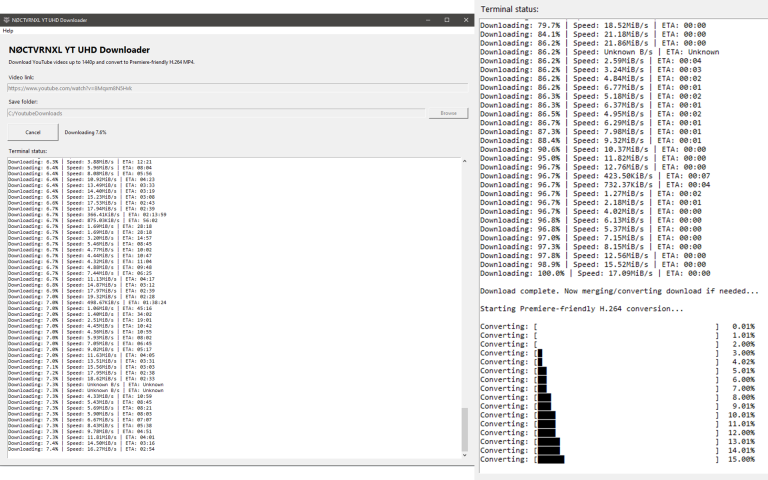This screenshot has width=768, height=480.
Task: Click the line with speed 11.13MiB/s
Action: (81, 279)
